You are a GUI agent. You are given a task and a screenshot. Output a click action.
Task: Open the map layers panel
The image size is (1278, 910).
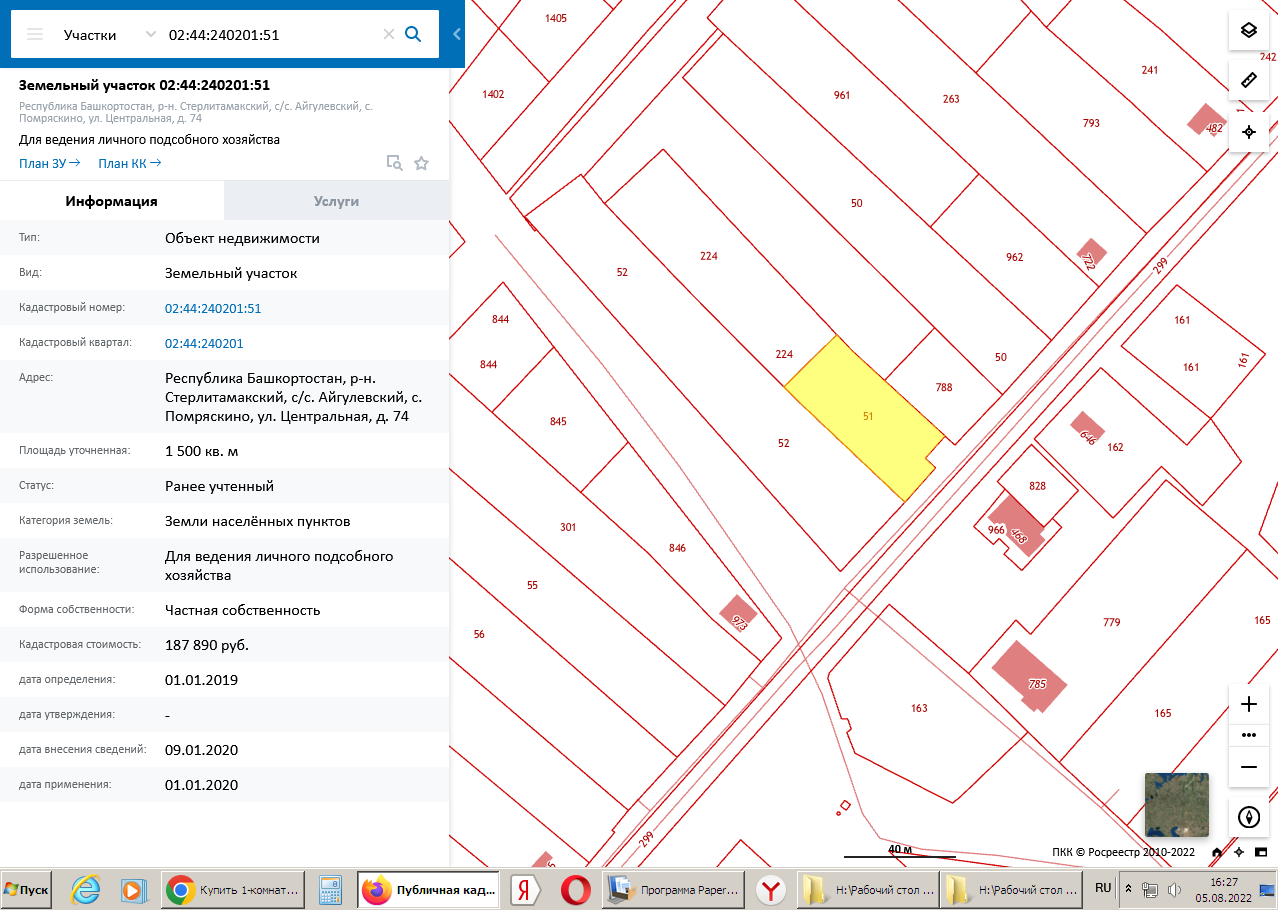1248,30
